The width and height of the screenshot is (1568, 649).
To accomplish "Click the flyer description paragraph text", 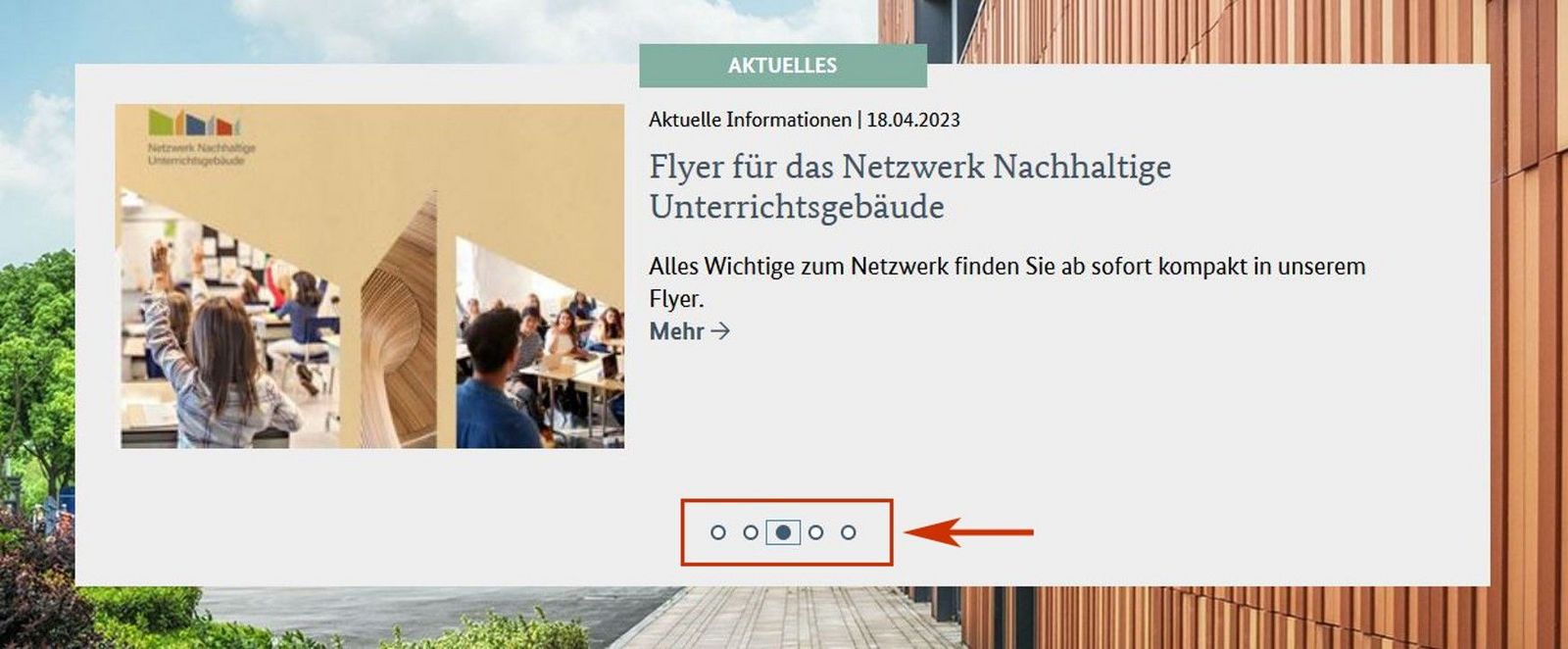I will (1006, 281).
